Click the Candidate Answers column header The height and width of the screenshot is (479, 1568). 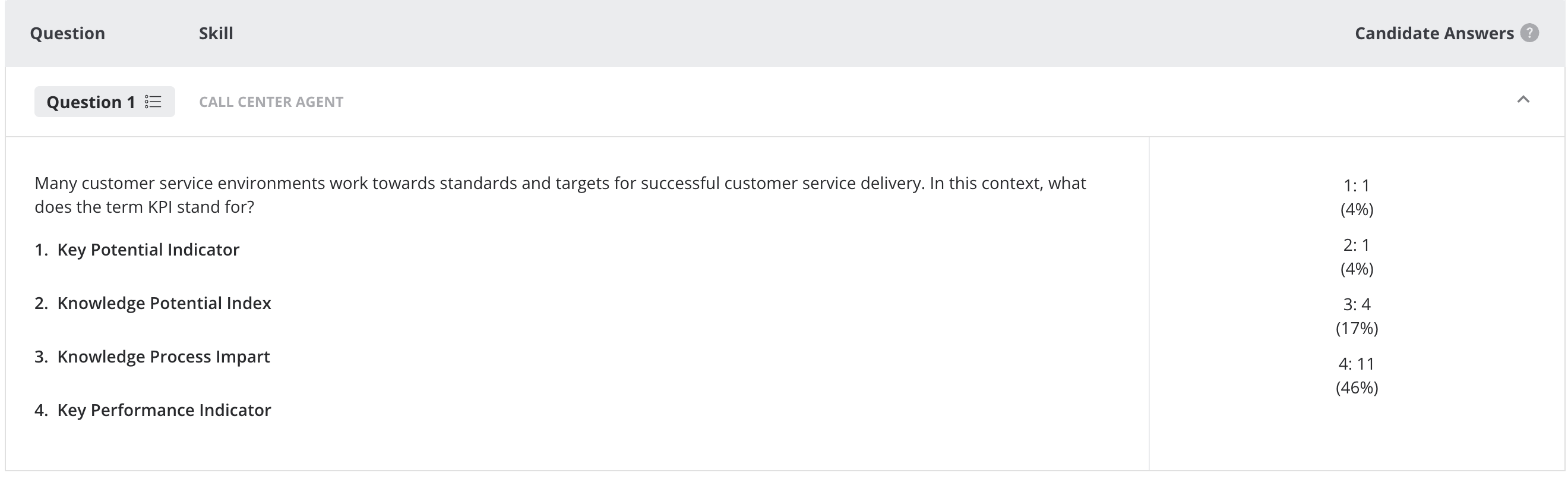point(1434,33)
